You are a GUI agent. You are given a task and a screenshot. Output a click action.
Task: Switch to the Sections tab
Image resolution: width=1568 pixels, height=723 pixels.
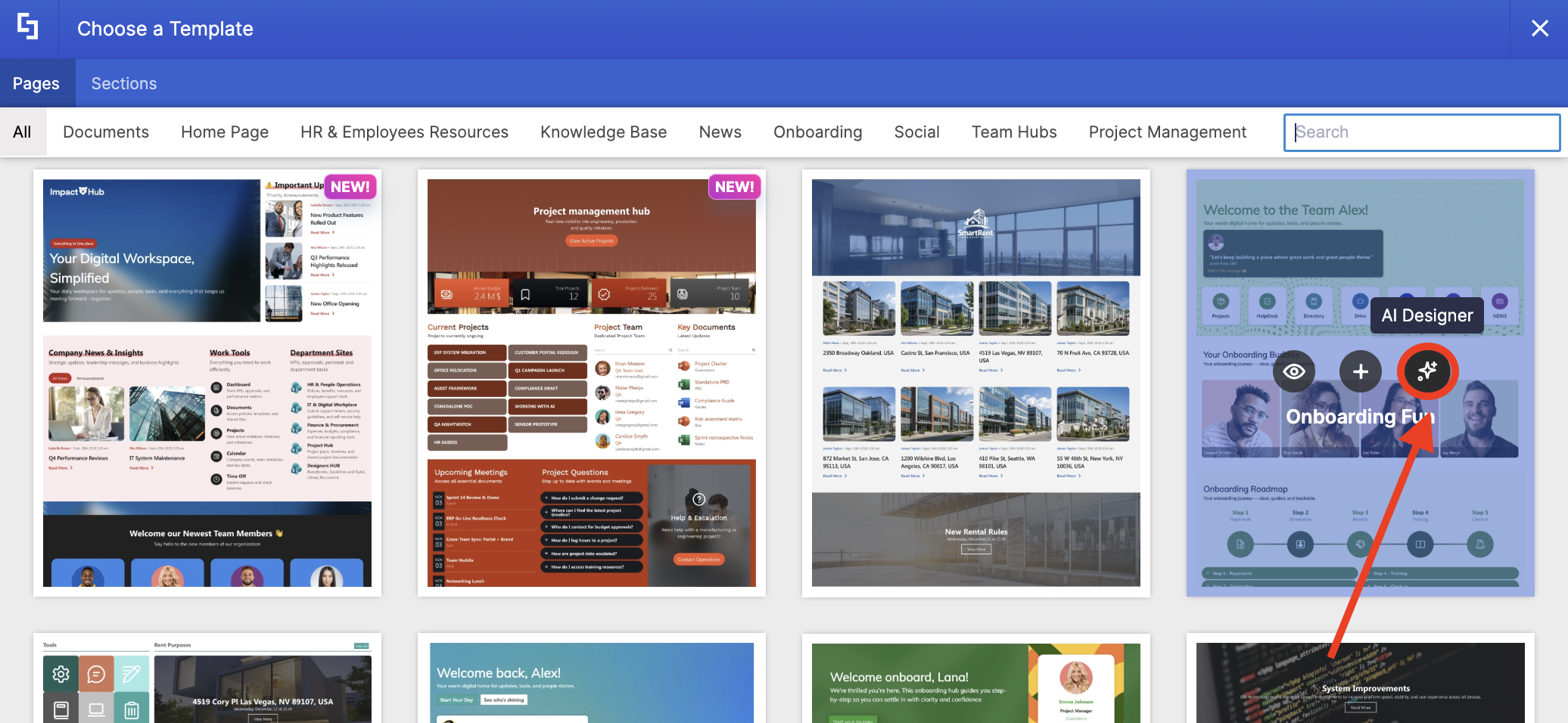124,83
